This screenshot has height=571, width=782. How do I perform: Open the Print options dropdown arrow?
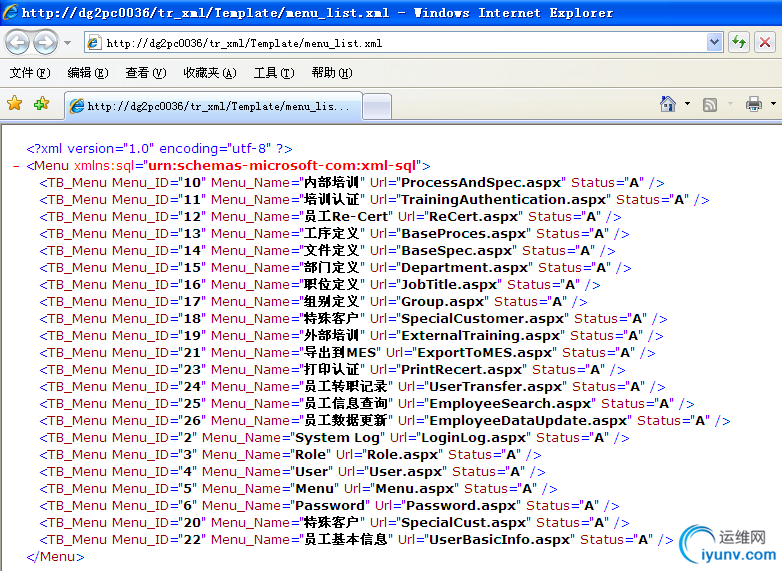[773, 104]
